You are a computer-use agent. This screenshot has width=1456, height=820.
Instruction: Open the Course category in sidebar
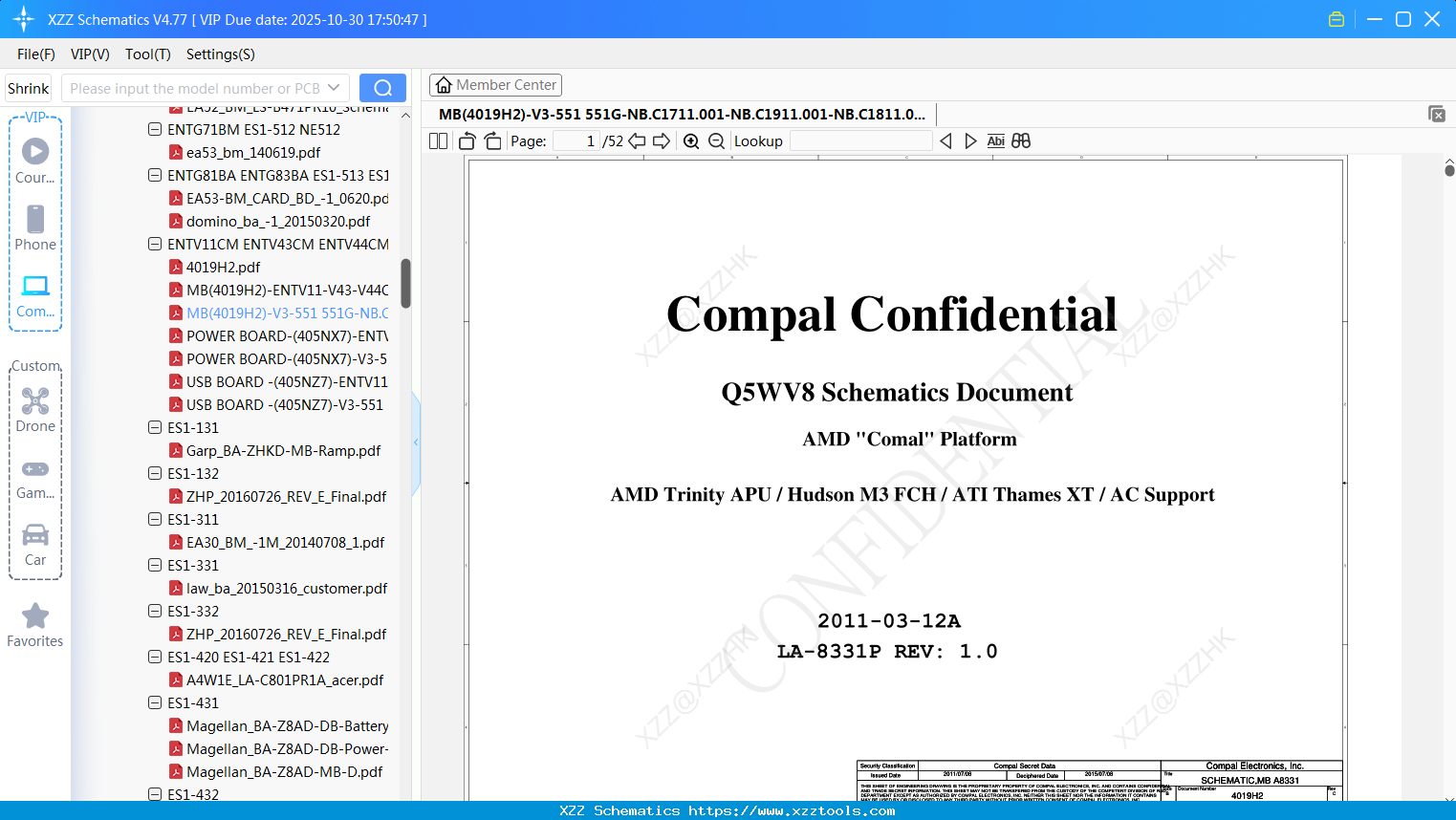(35, 161)
